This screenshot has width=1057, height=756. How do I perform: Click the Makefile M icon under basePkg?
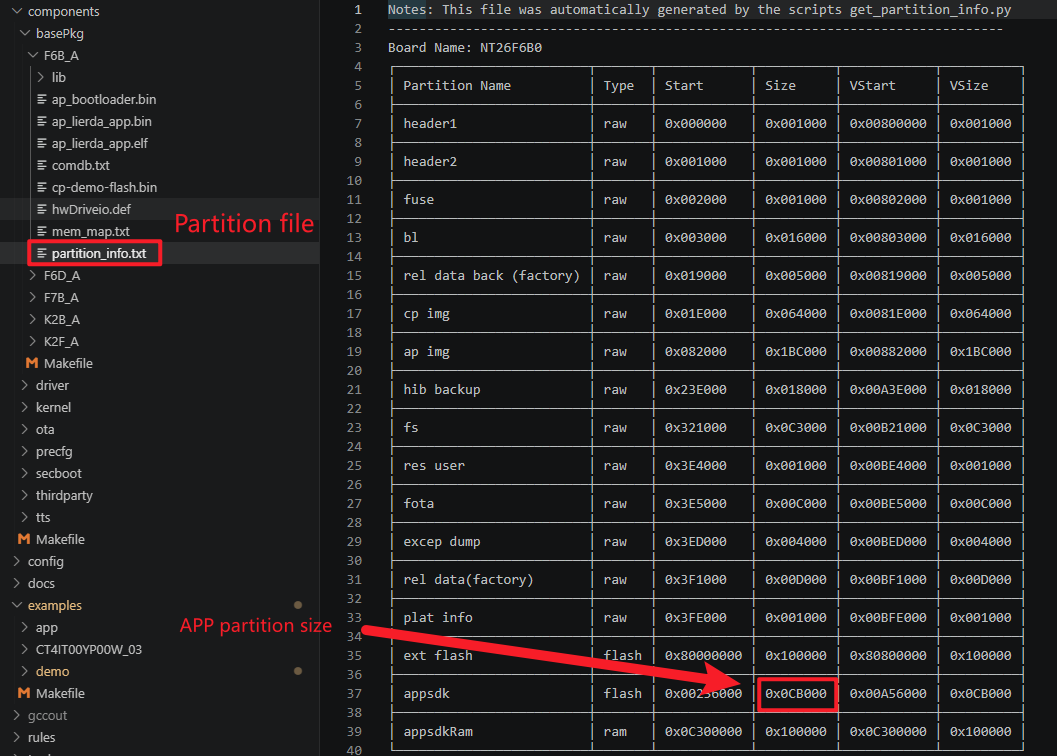[x=32, y=363]
